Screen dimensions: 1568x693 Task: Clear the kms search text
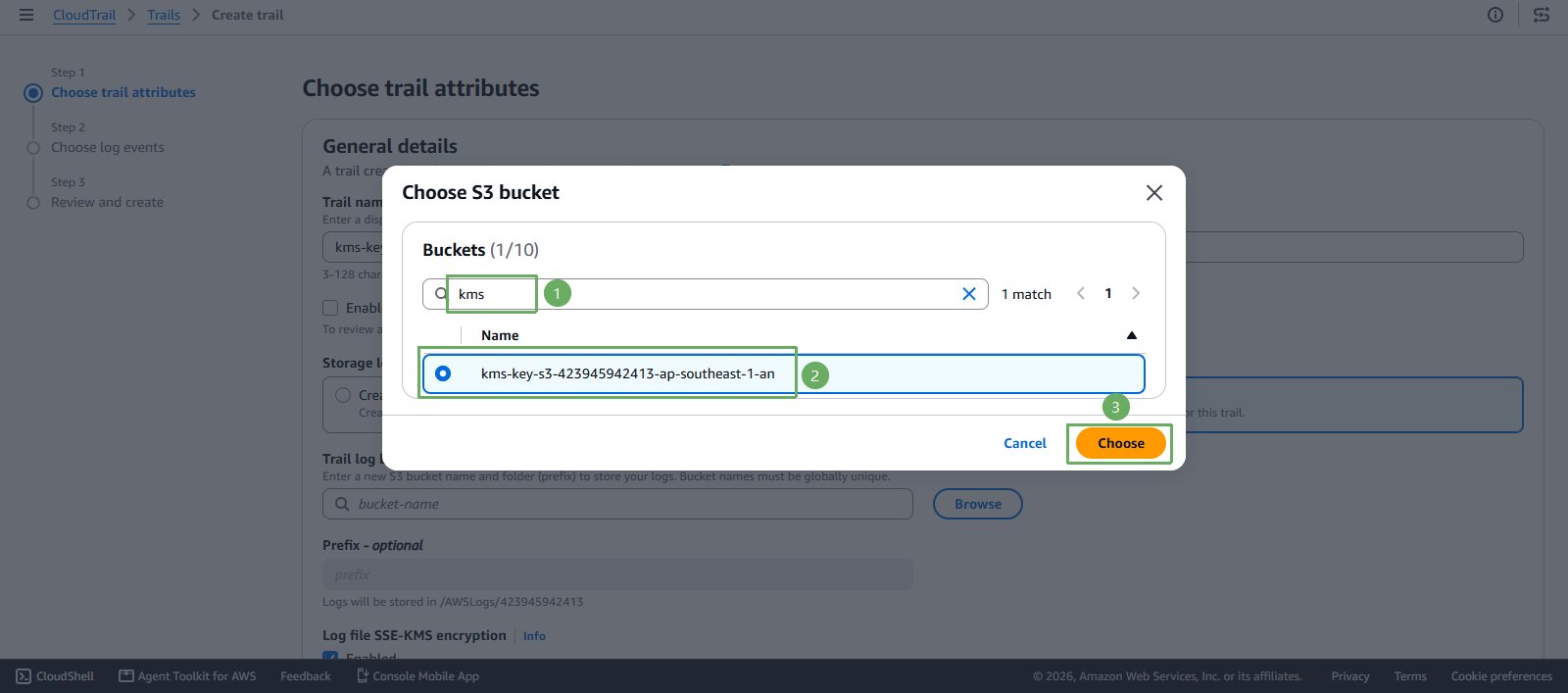click(969, 294)
